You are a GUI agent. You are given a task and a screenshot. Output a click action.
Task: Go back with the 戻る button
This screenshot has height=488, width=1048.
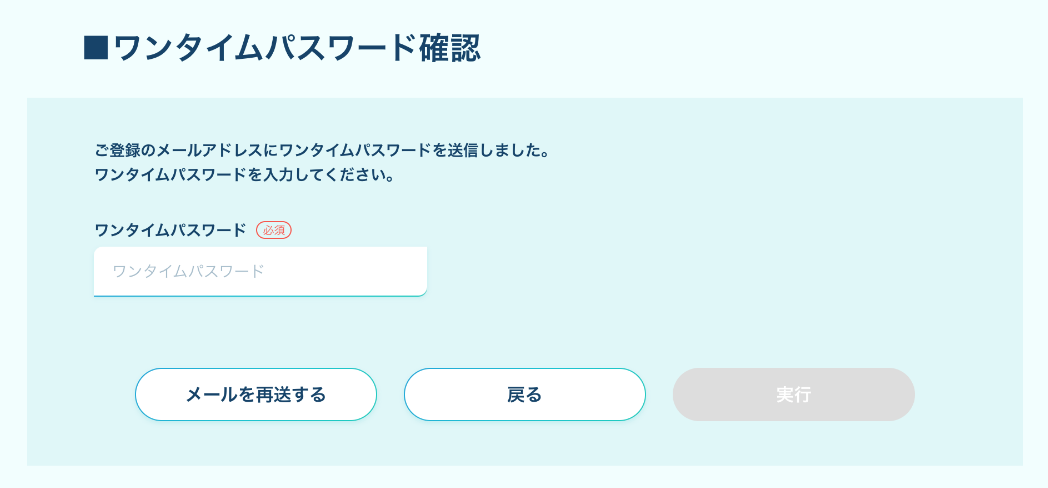point(524,394)
